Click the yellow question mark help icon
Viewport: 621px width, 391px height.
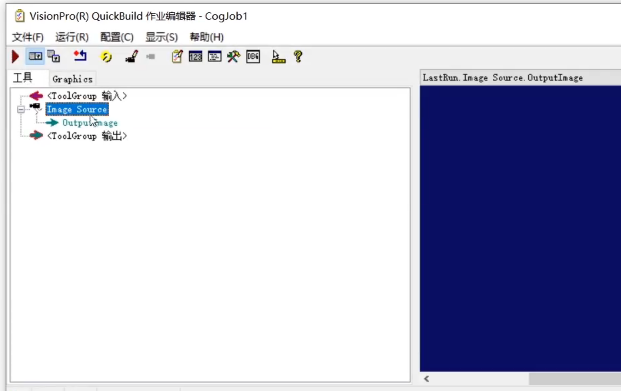pyautogui.click(x=298, y=56)
